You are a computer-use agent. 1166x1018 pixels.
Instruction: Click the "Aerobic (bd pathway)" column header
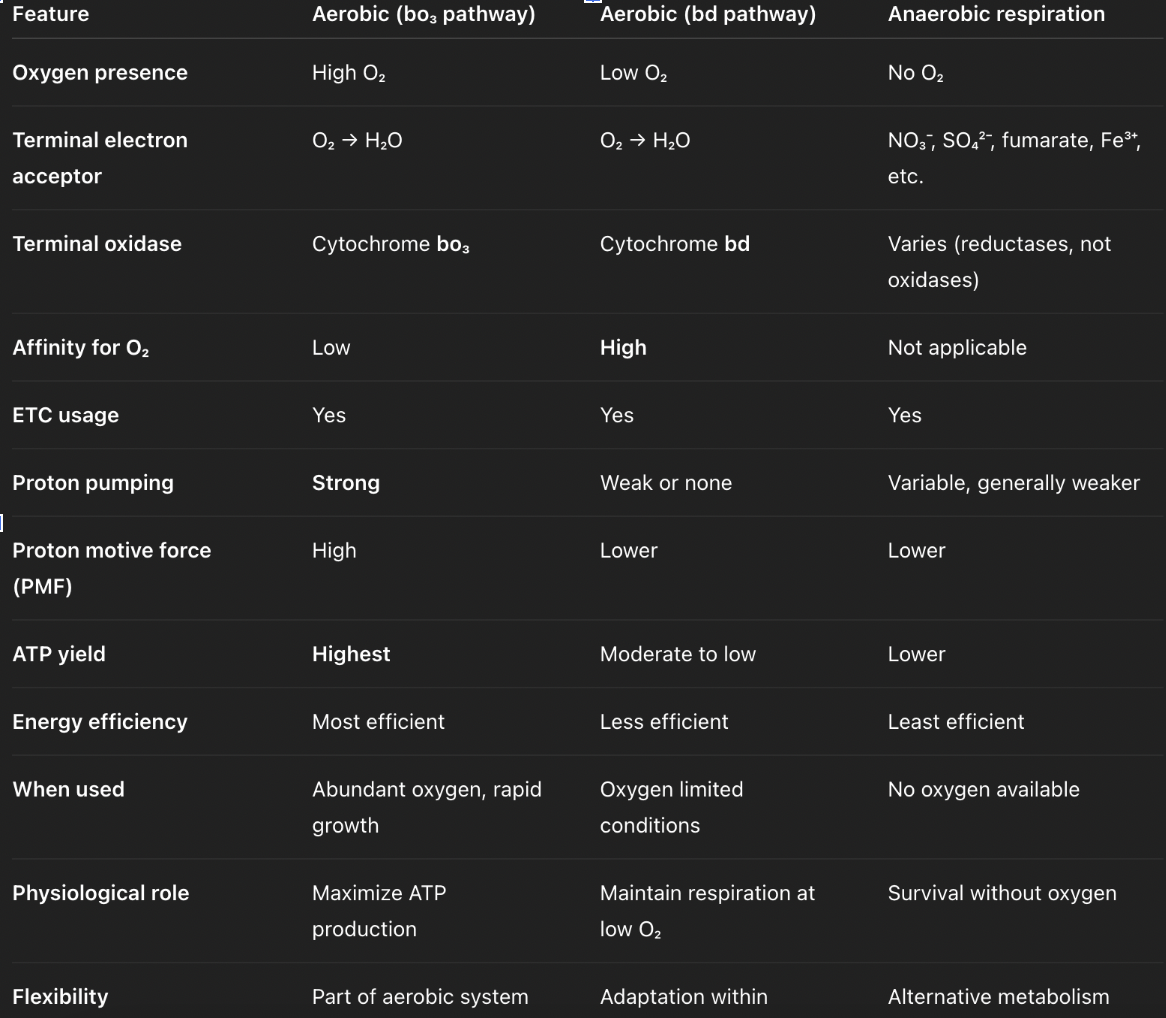707,14
